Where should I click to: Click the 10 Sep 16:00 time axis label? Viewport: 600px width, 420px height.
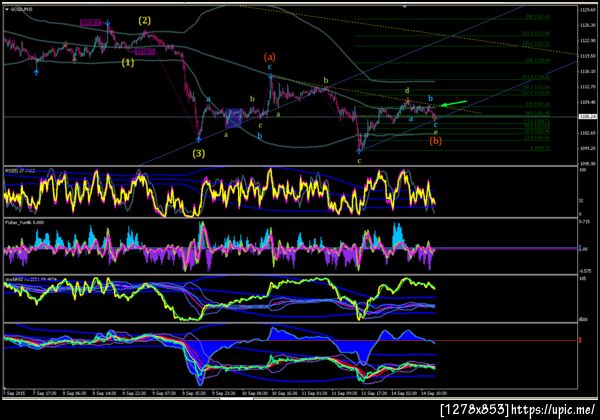pos(283,393)
